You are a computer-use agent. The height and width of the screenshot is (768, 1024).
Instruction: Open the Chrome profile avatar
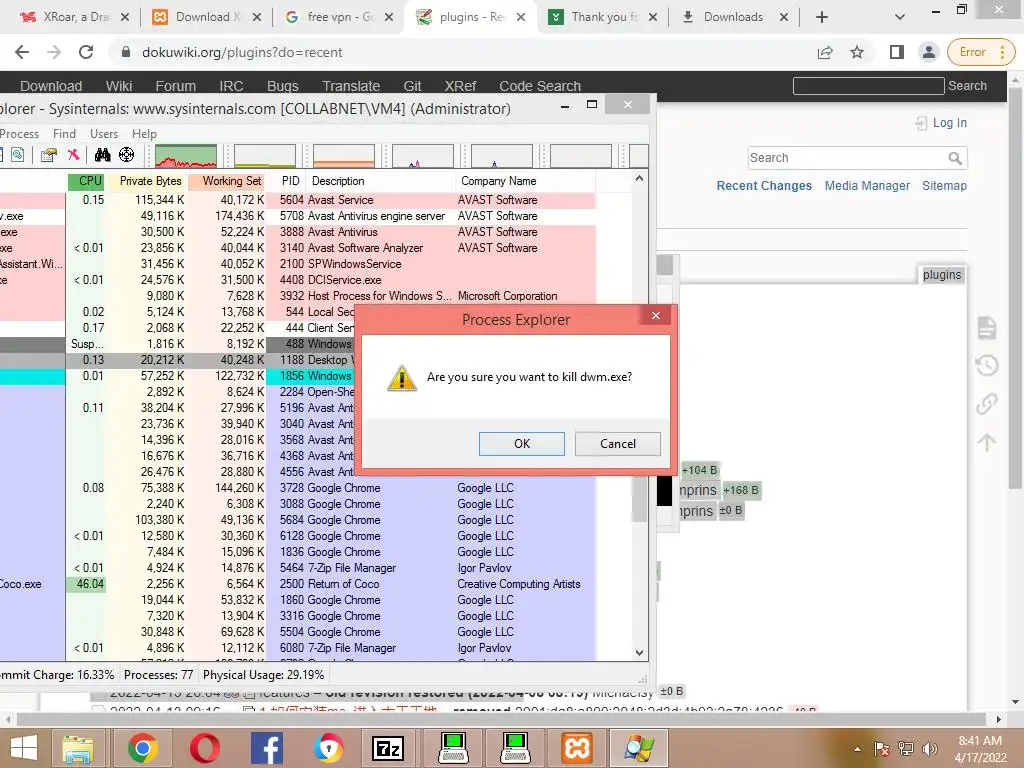click(928, 52)
